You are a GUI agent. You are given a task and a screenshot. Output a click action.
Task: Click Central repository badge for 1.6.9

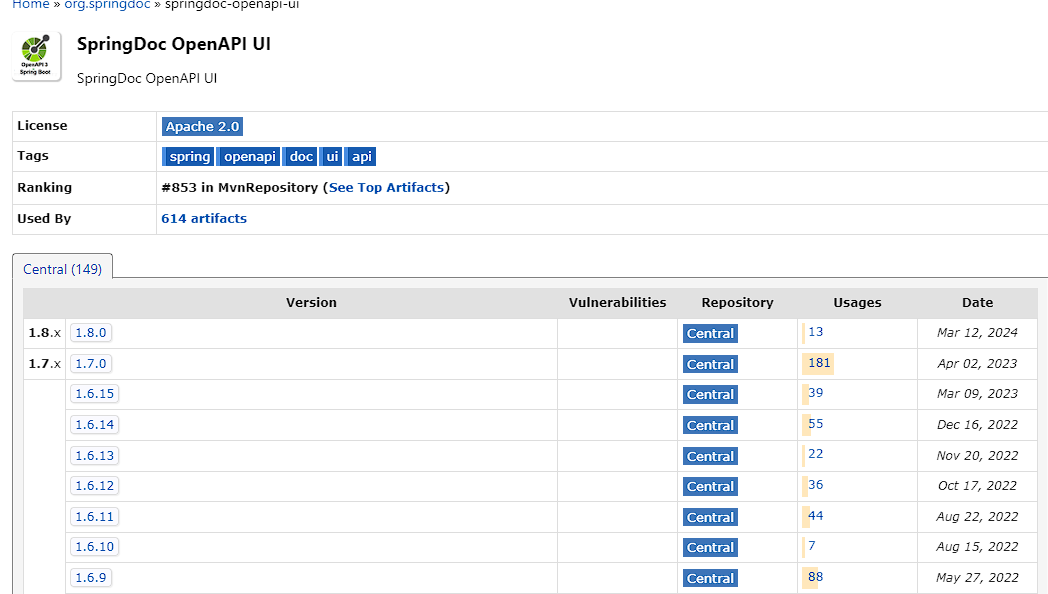(710, 578)
